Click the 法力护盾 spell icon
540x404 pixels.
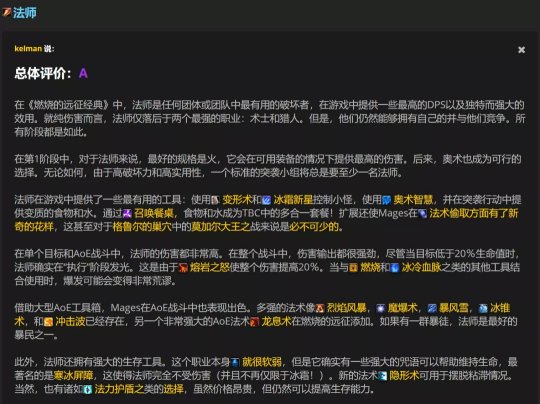tap(87, 390)
